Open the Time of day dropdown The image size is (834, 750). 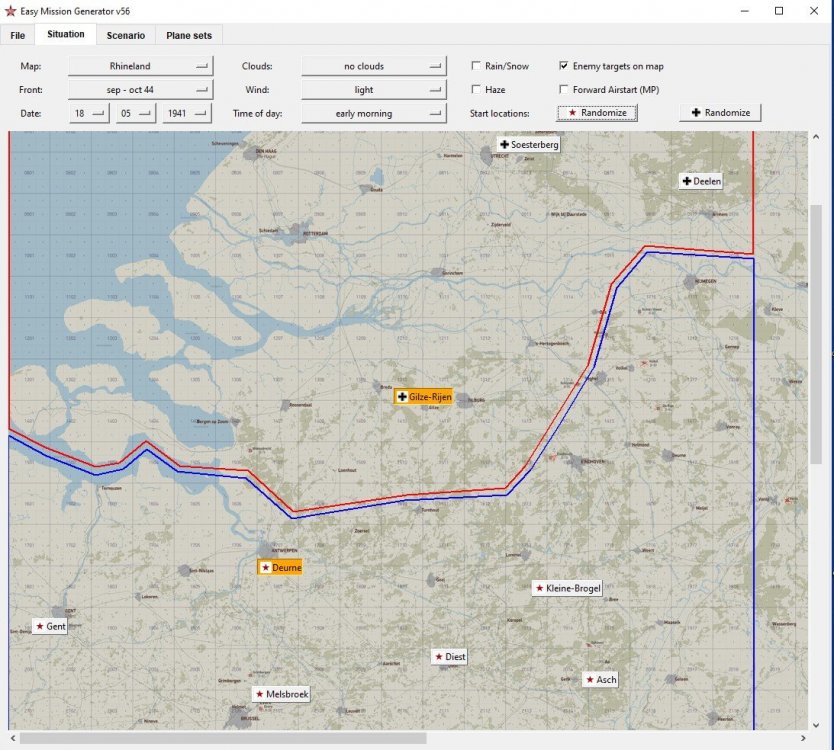(x=374, y=113)
